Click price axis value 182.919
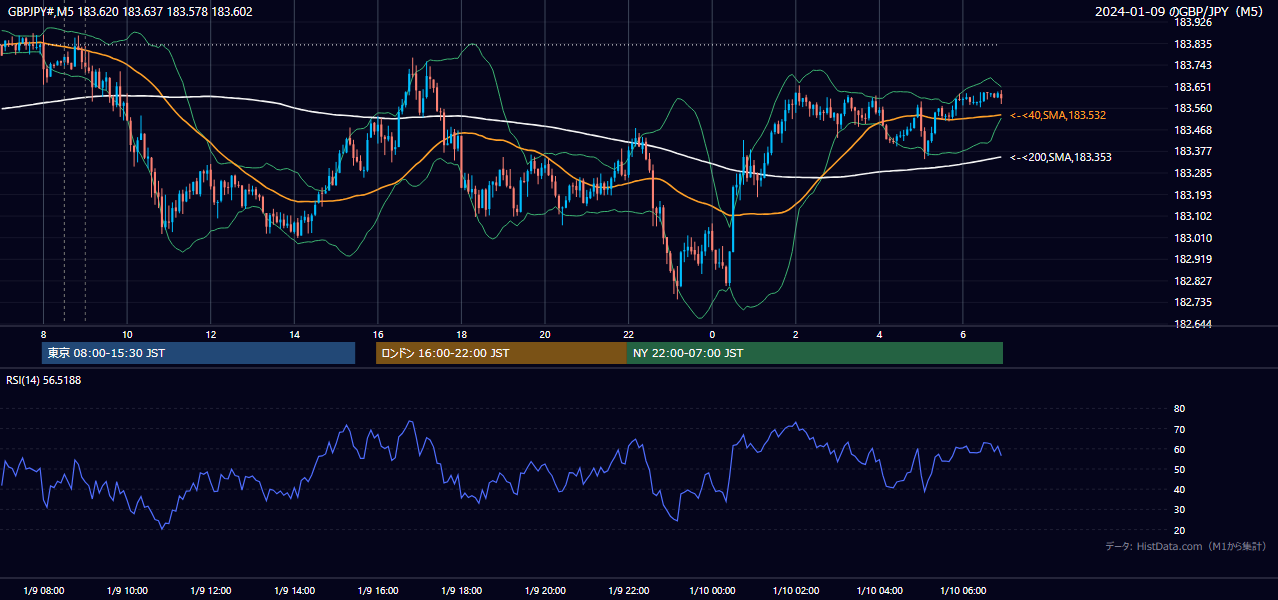 point(1192,259)
